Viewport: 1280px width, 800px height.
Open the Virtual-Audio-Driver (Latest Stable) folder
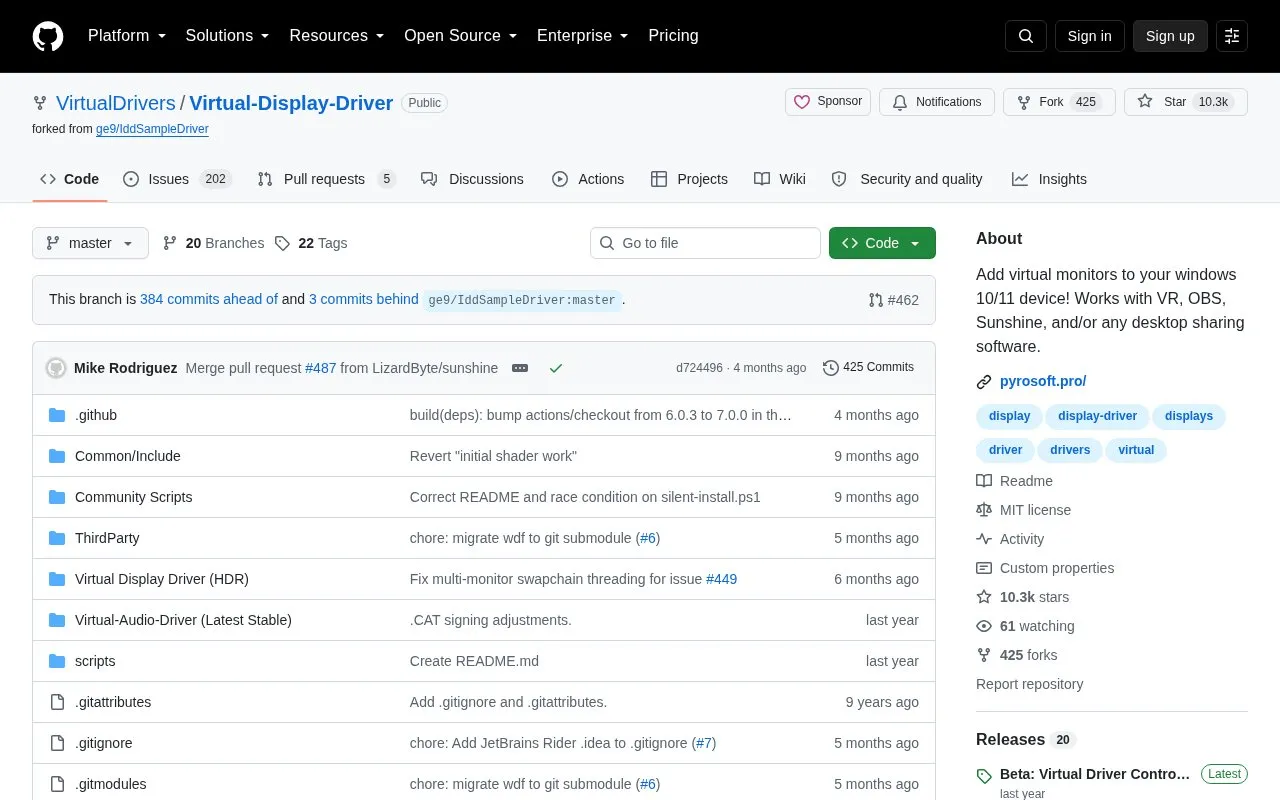(x=183, y=620)
